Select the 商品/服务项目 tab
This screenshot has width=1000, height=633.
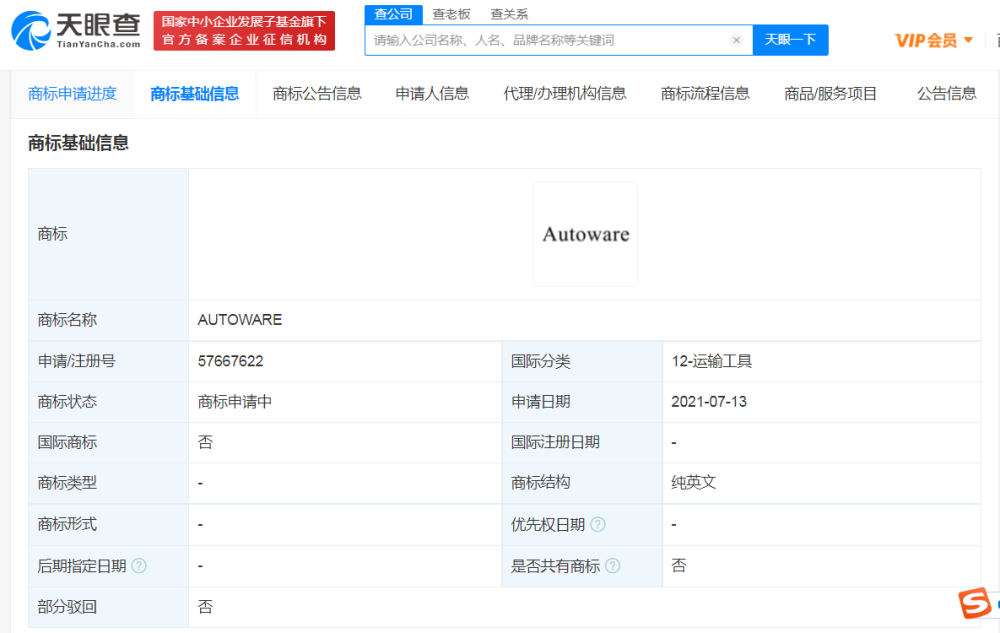tap(830, 94)
